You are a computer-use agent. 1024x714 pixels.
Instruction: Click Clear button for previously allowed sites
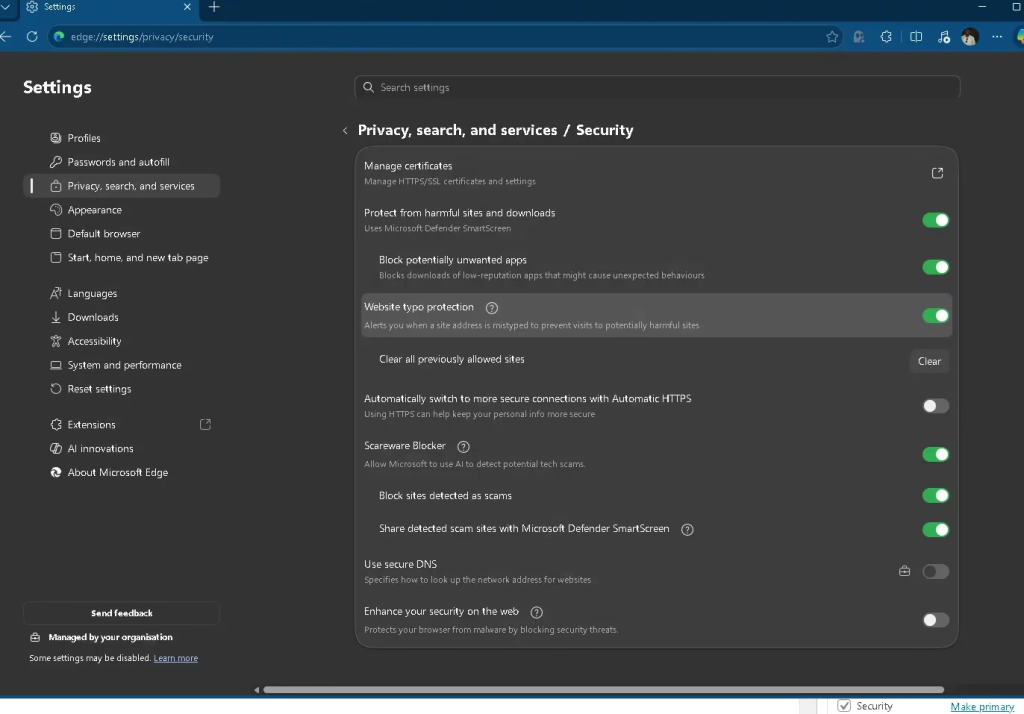tap(929, 361)
